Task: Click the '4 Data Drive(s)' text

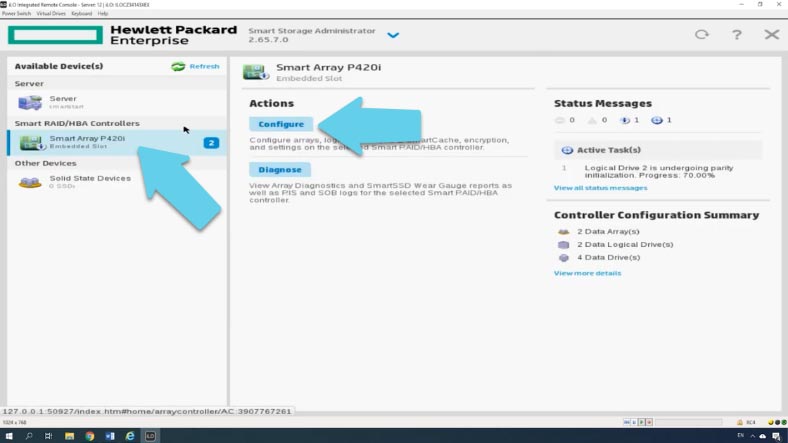Action: pyautogui.click(x=609, y=258)
